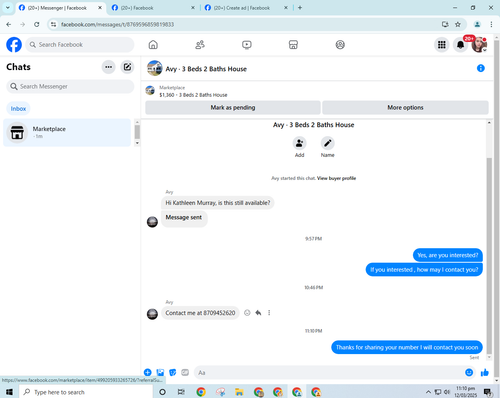
Task: Open View buyer profile link
Action: click(x=336, y=178)
